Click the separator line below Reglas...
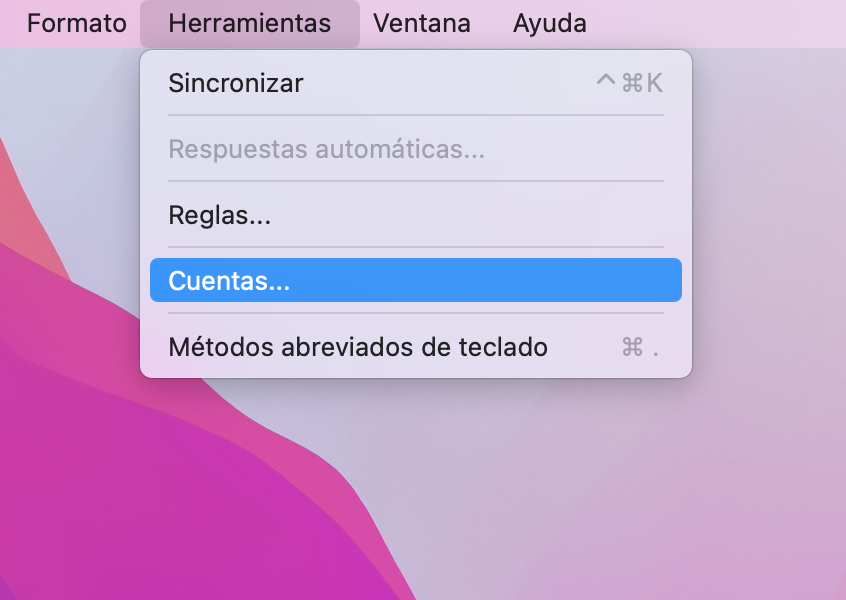Viewport: 846px width, 600px height. click(x=416, y=247)
